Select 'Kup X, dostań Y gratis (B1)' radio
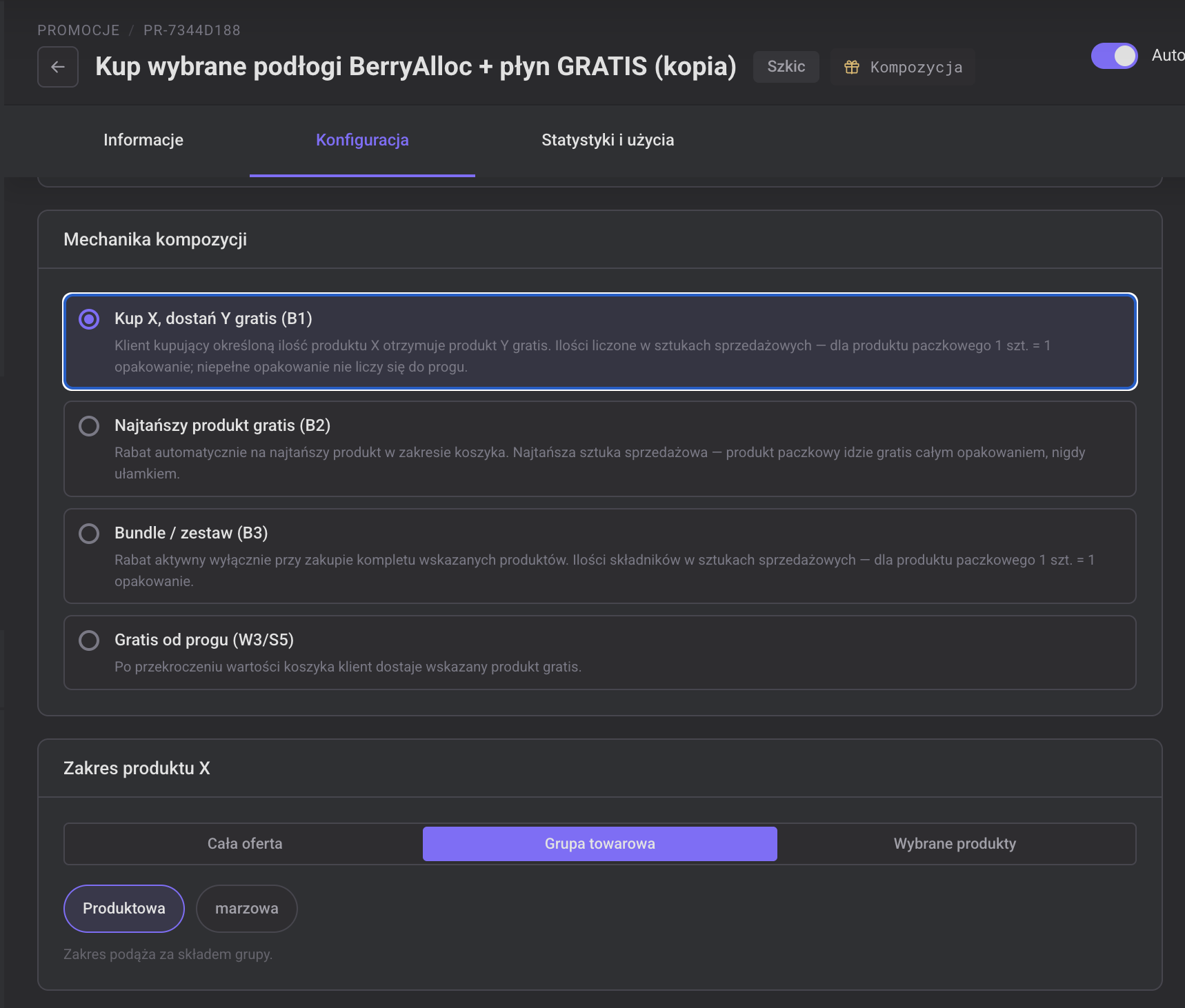This screenshot has width=1185, height=1008. (x=89, y=319)
